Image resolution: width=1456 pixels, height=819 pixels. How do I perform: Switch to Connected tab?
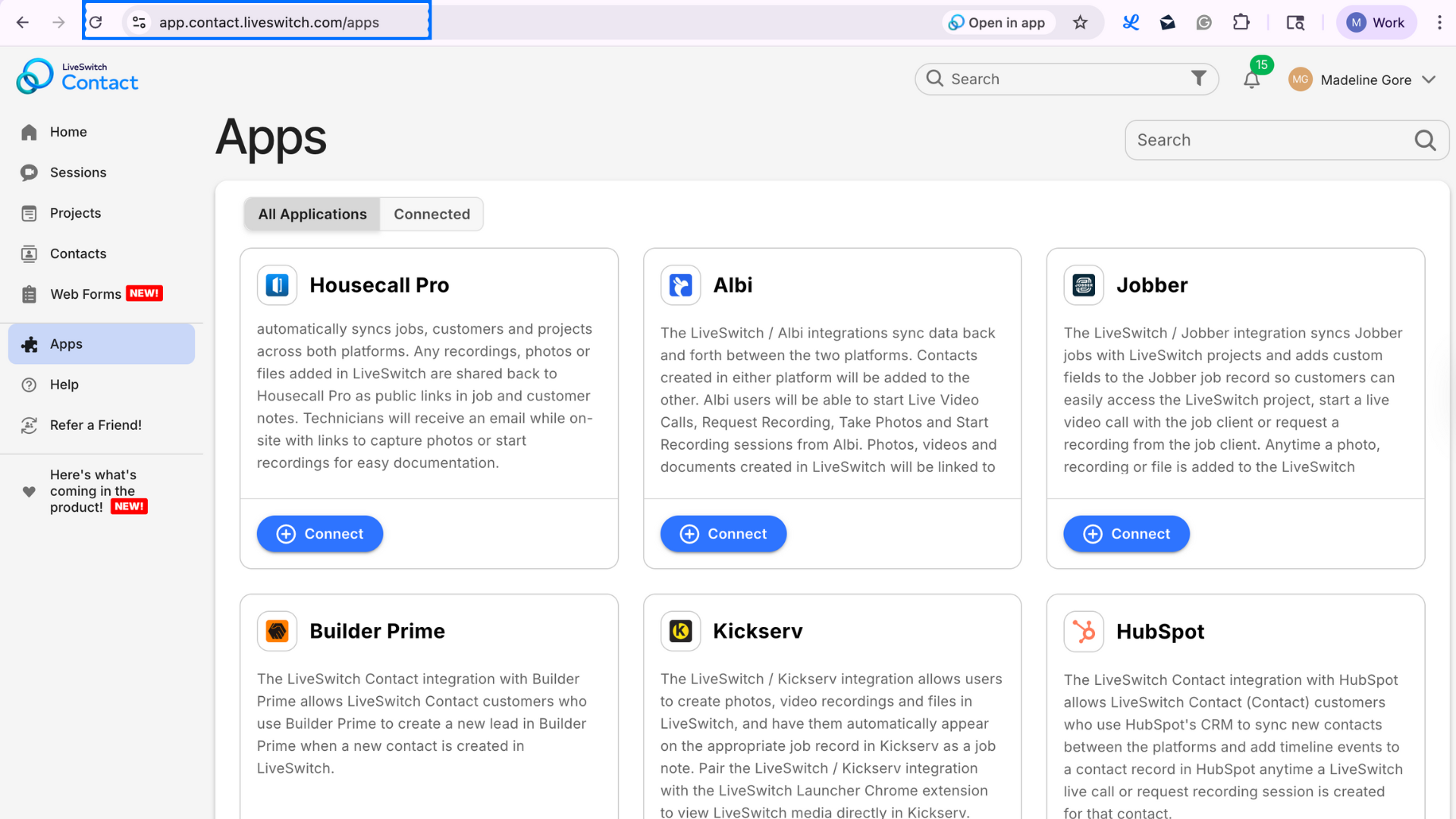431,215
